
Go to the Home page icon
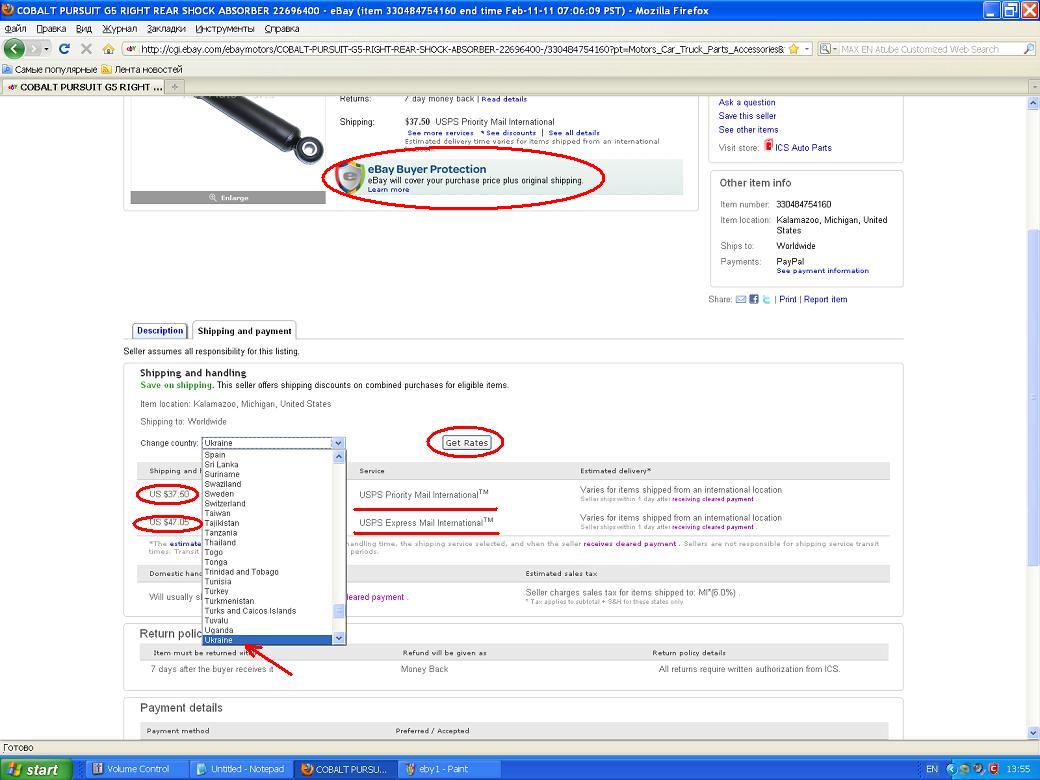tap(108, 48)
